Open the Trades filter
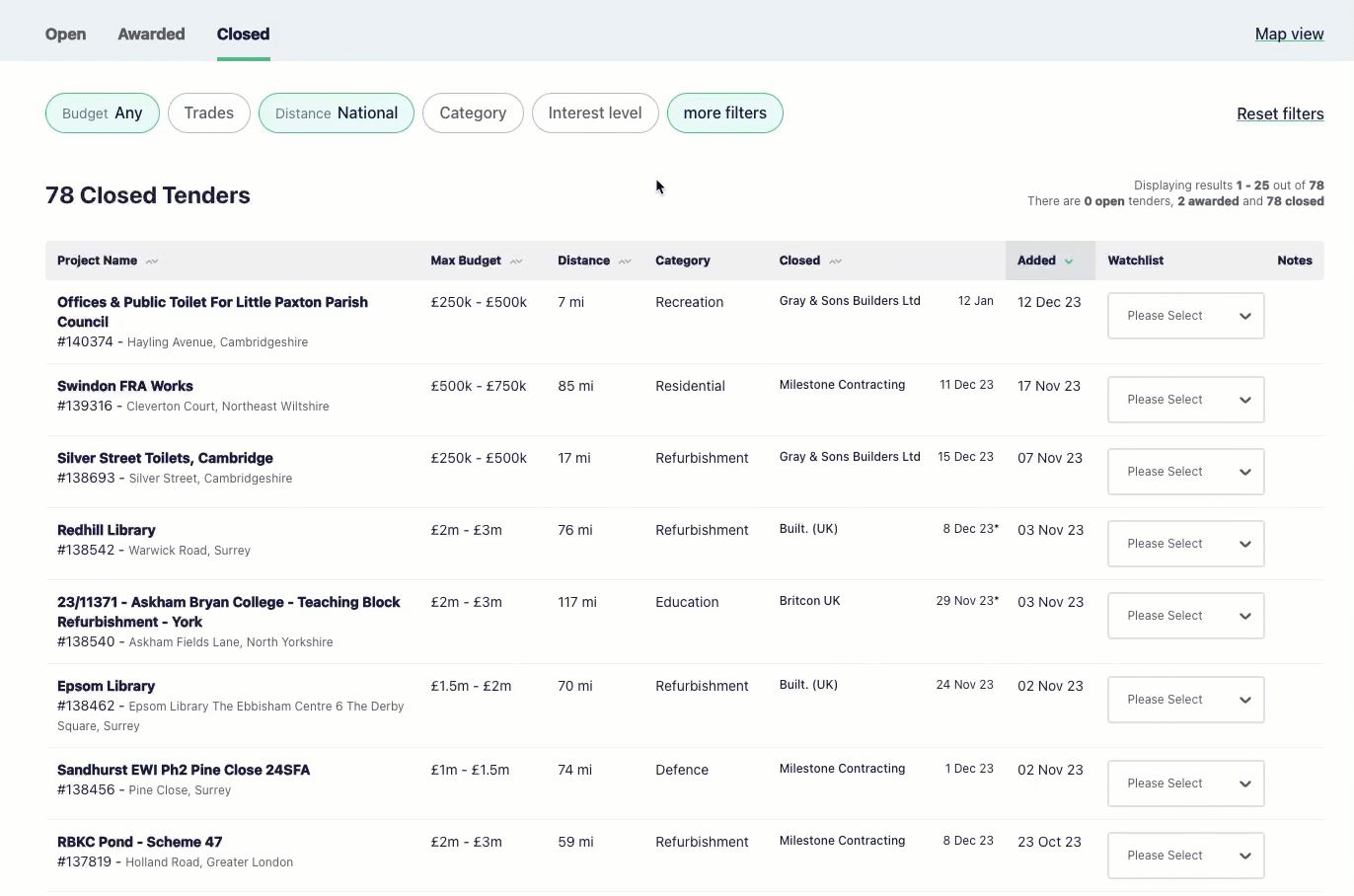The height and width of the screenshot is (896, 1354). click(209, 112)
